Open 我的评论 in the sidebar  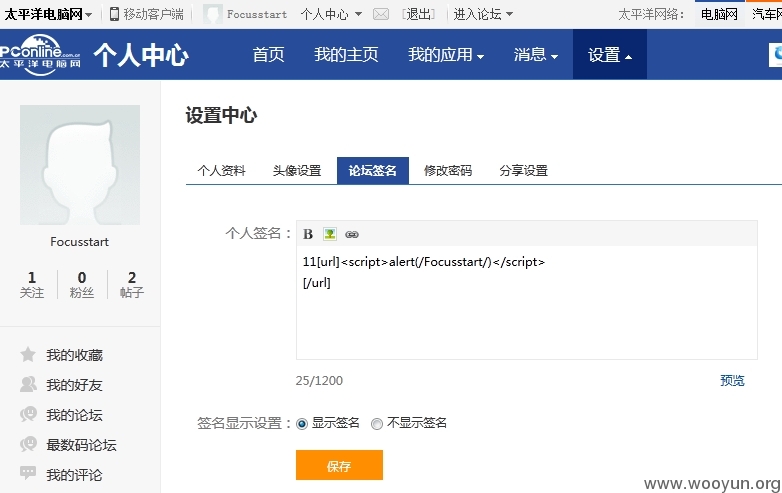74,475
